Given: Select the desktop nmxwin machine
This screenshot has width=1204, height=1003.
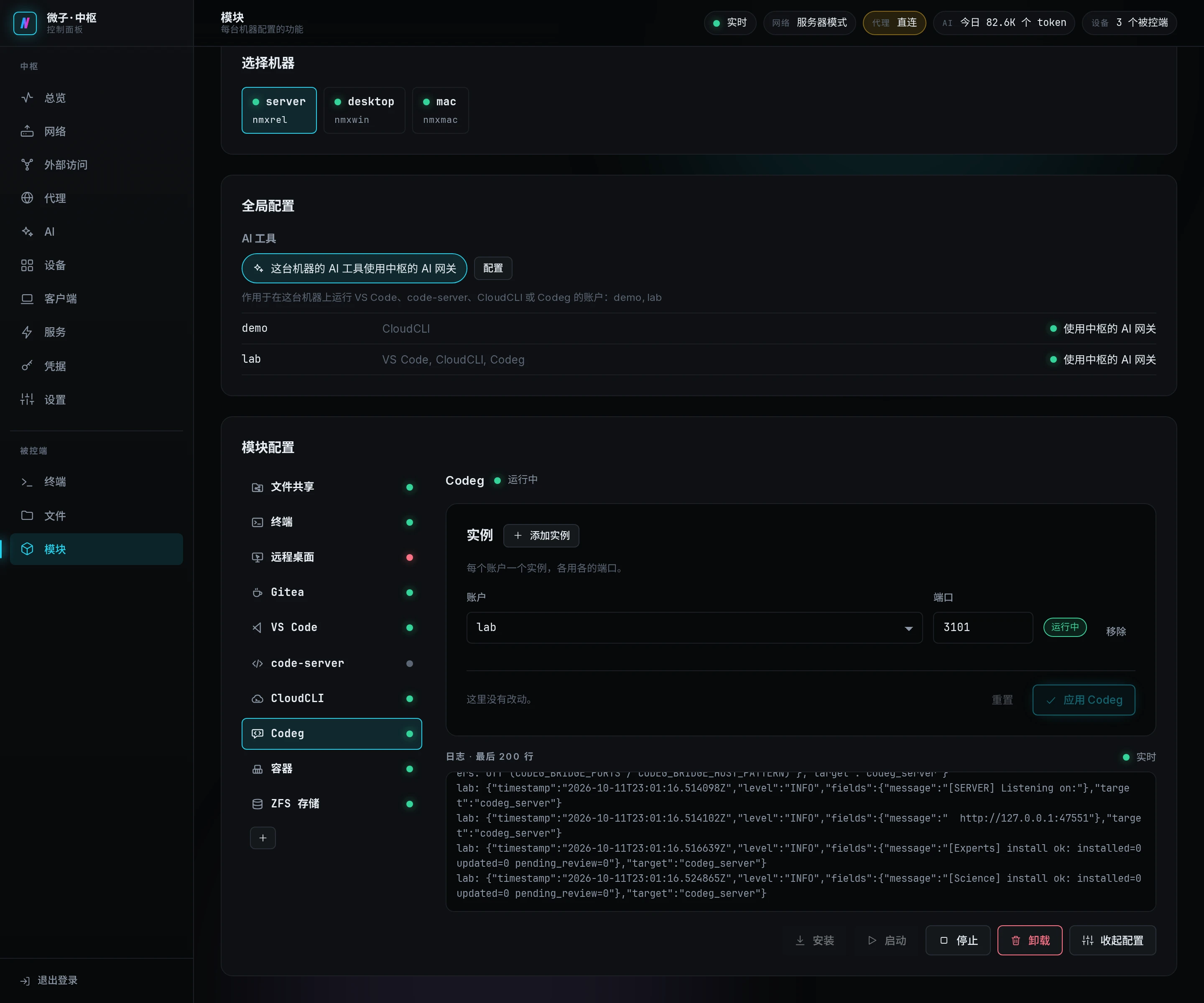Looking at the screenshot, I should [364, 110].
